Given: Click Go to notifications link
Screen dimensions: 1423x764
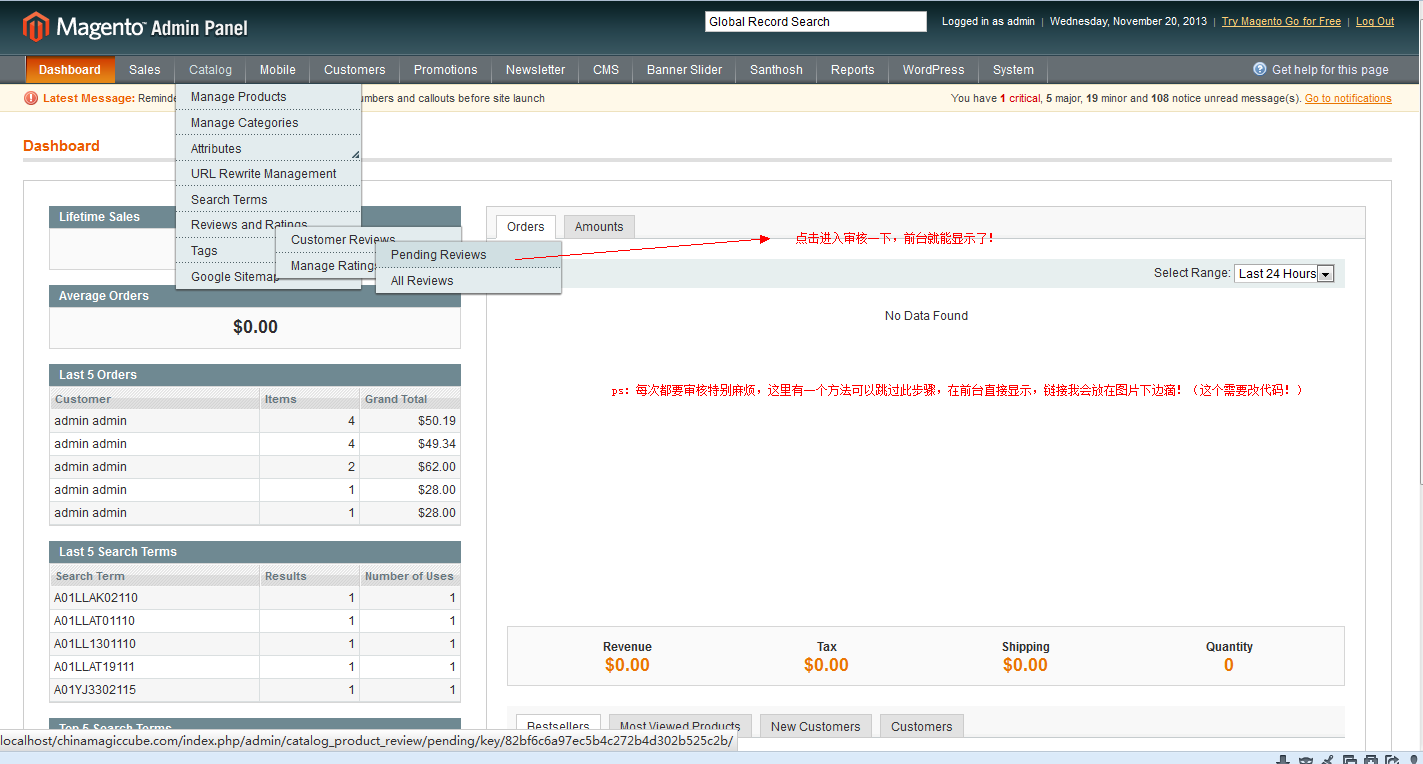Looking at the screenshot, I should pos(1348,98).
